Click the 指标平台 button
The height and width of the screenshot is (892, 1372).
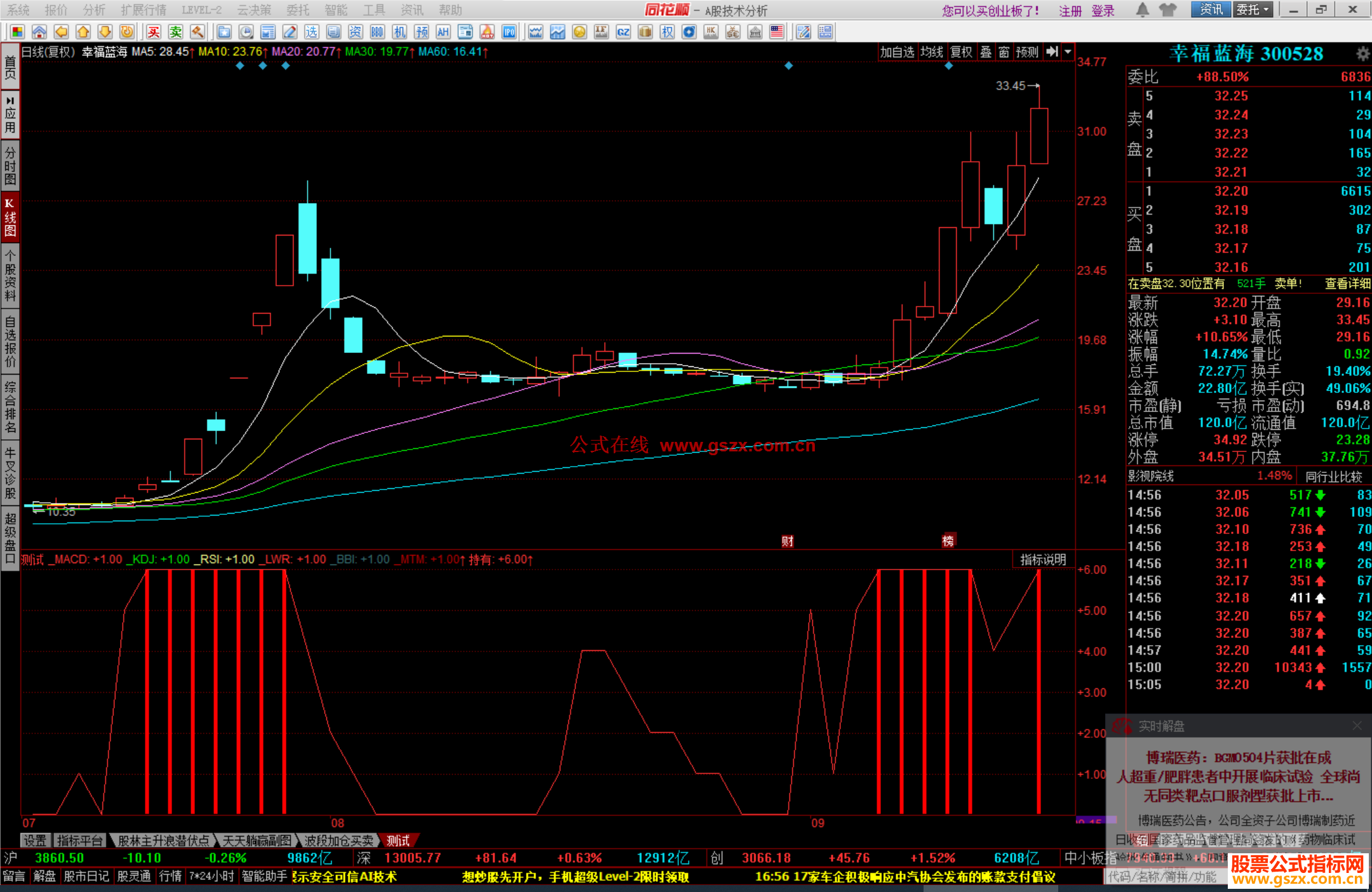(79, 841)
